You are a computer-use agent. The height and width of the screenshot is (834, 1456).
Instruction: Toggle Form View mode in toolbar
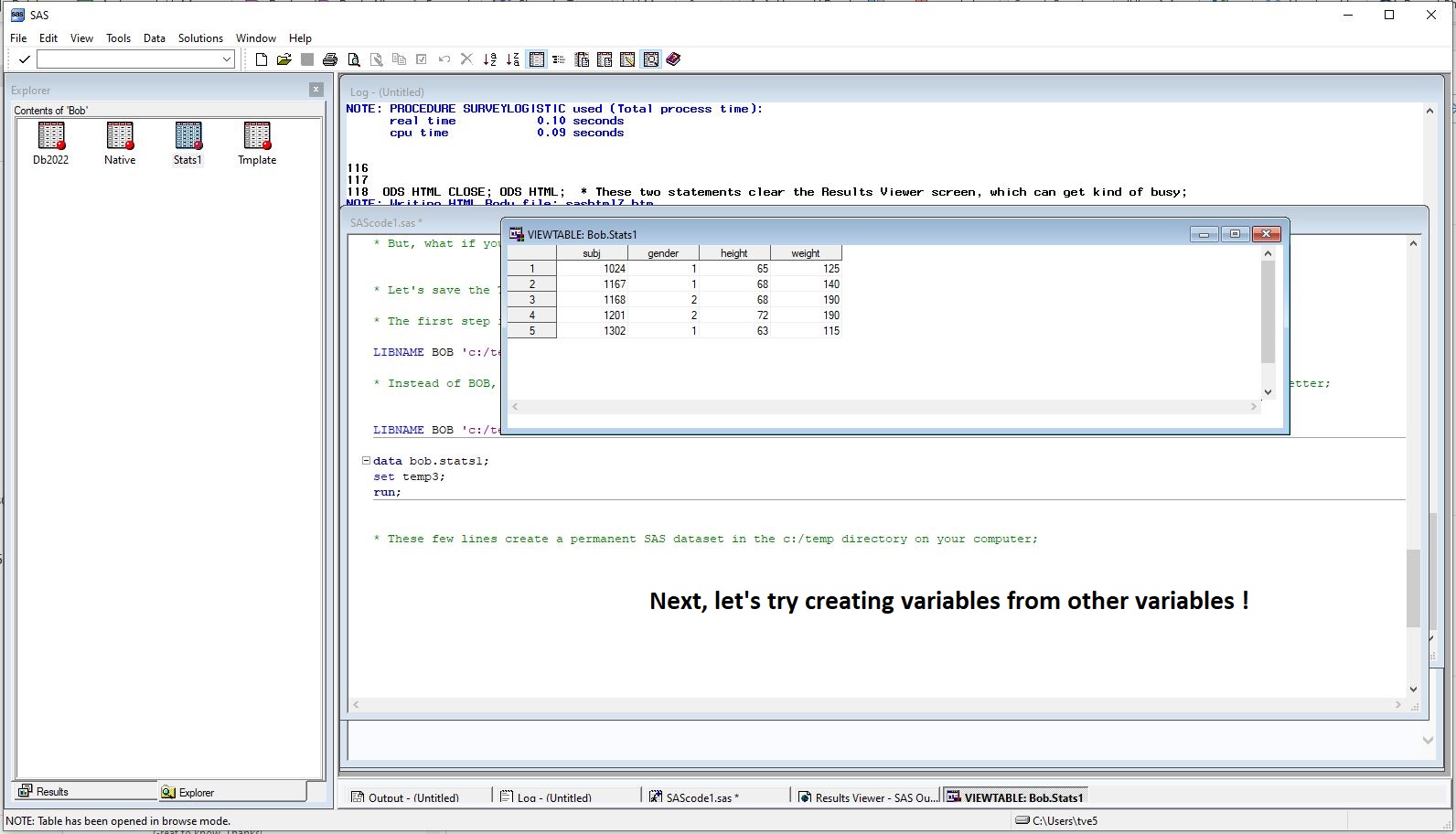click(559, 59)
